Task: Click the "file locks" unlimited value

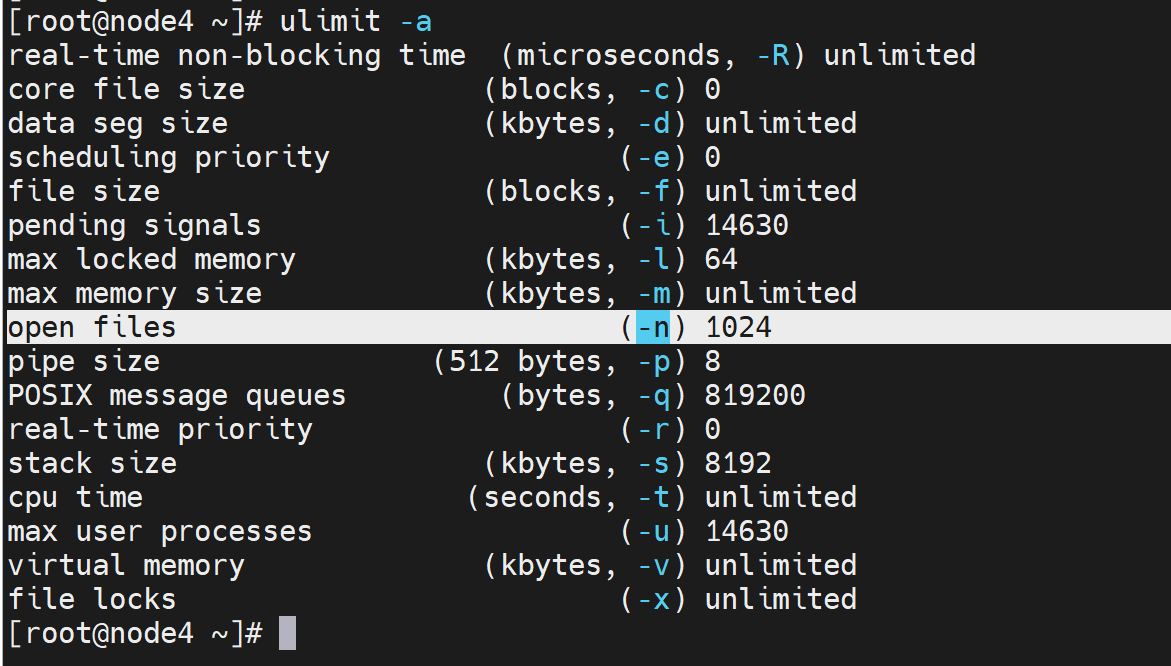Action: click(780, 599)
